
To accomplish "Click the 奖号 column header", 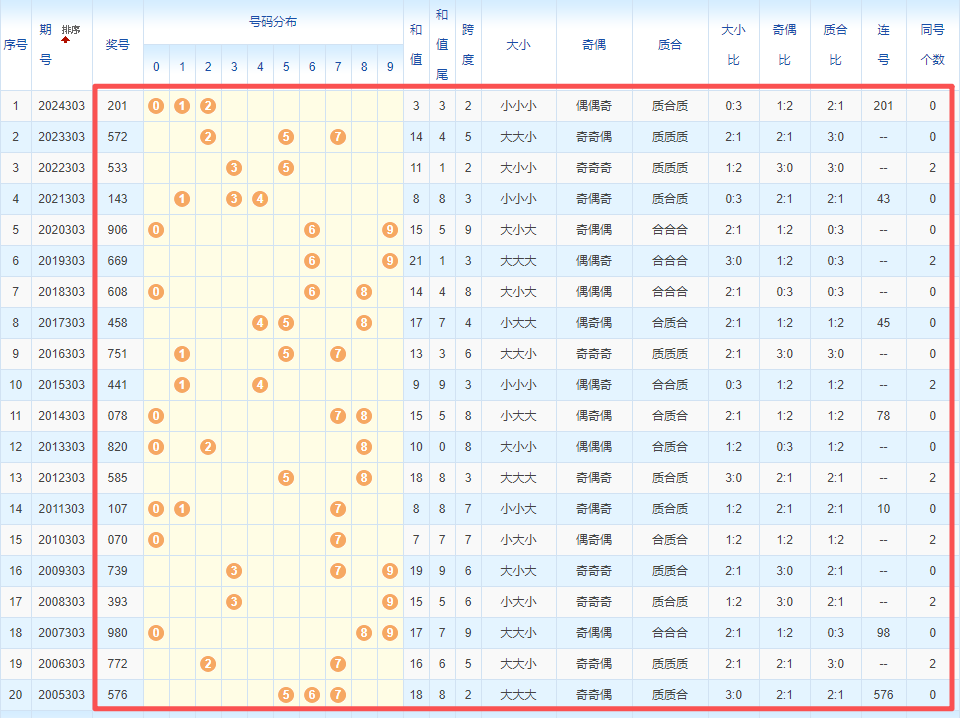I will click(117, 45).
